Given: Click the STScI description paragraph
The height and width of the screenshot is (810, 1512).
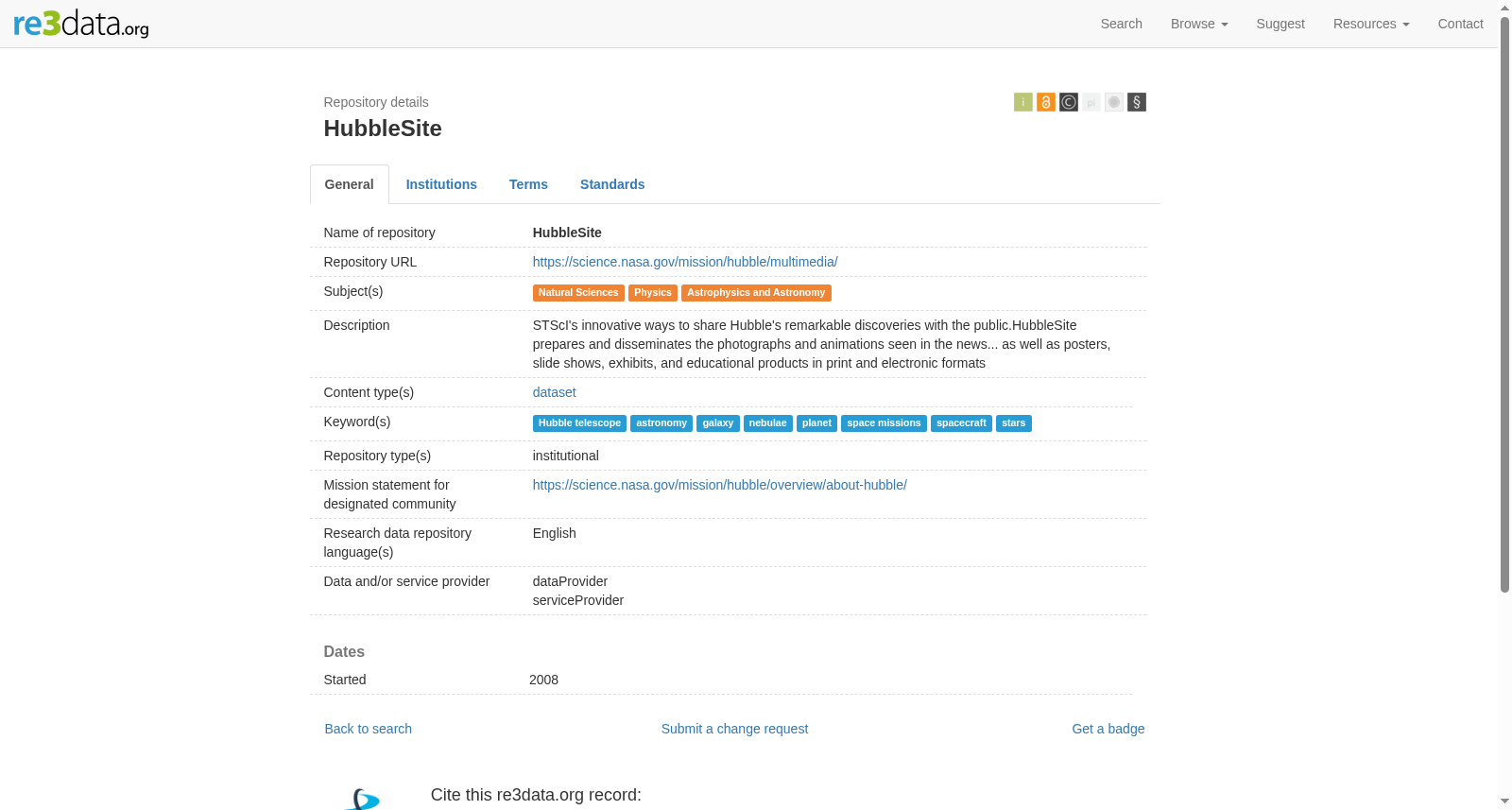Looking at the screenshot, I should [x=822, y=344].
